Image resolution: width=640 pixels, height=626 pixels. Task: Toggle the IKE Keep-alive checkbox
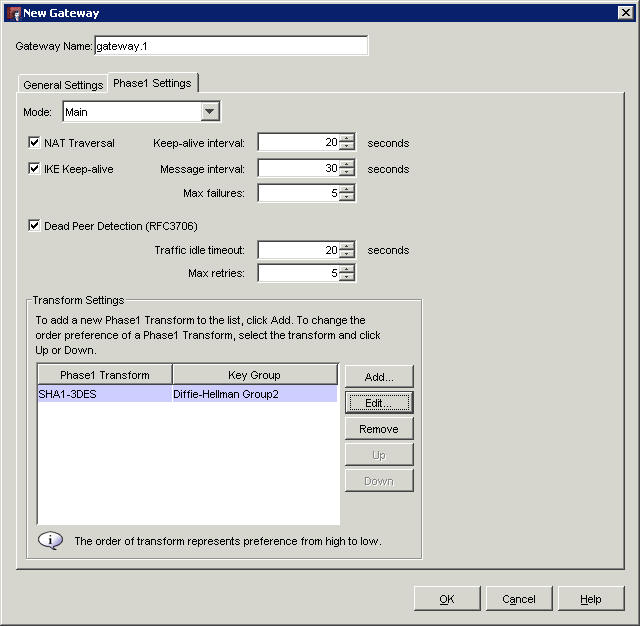tap(34, 169)
